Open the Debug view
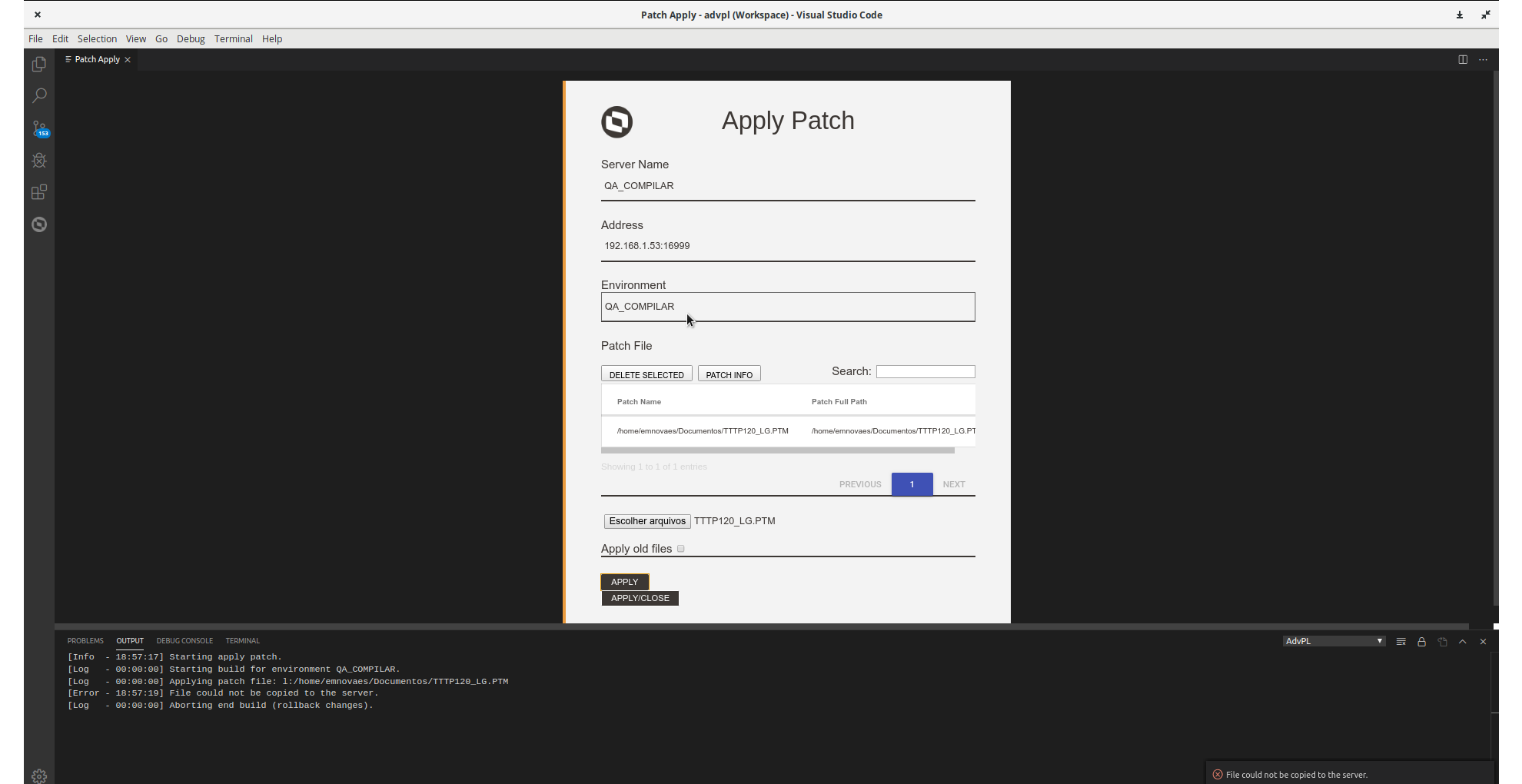 coord(38,160)
